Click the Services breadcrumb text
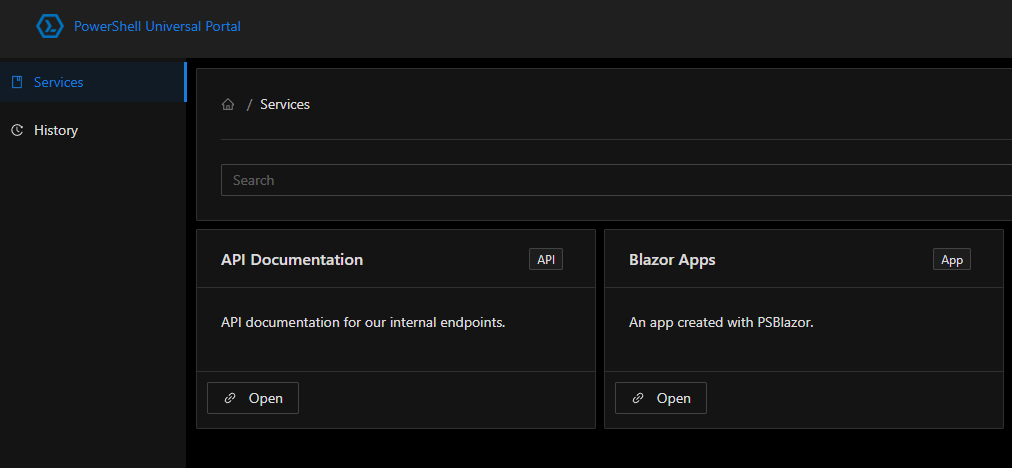 pos(285,105)
